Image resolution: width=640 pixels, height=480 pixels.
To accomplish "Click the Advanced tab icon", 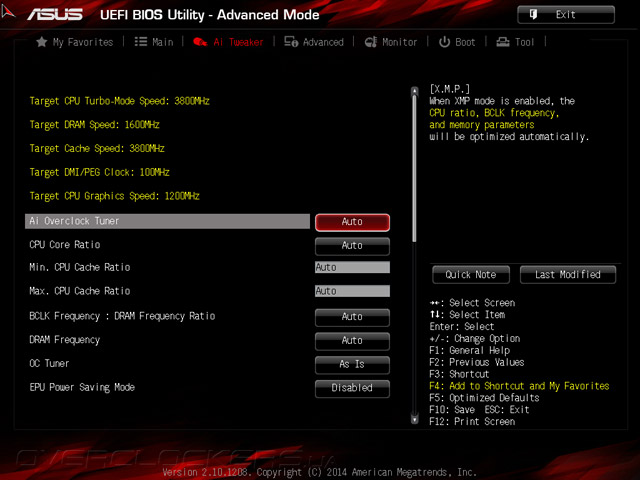I will point(291,42).
